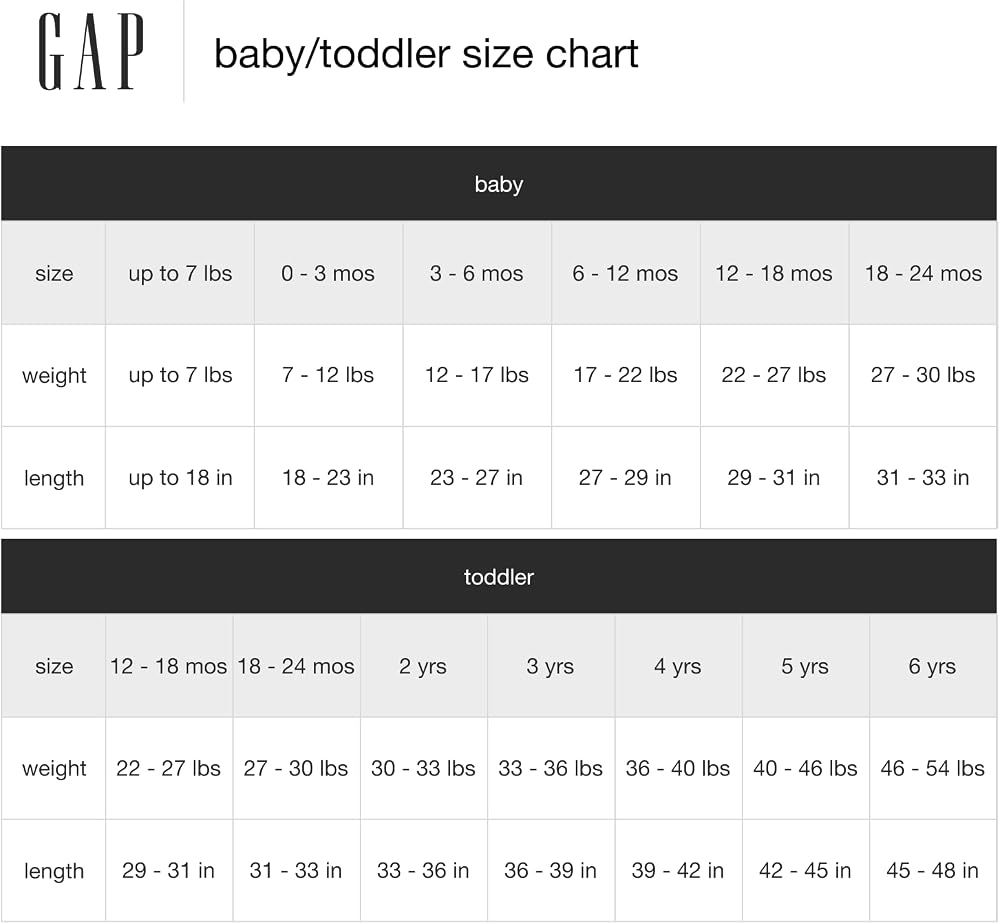Viewport: 1000px width, 924px height.
Task: Click the GAP logo
Action: tap(91, 52)
